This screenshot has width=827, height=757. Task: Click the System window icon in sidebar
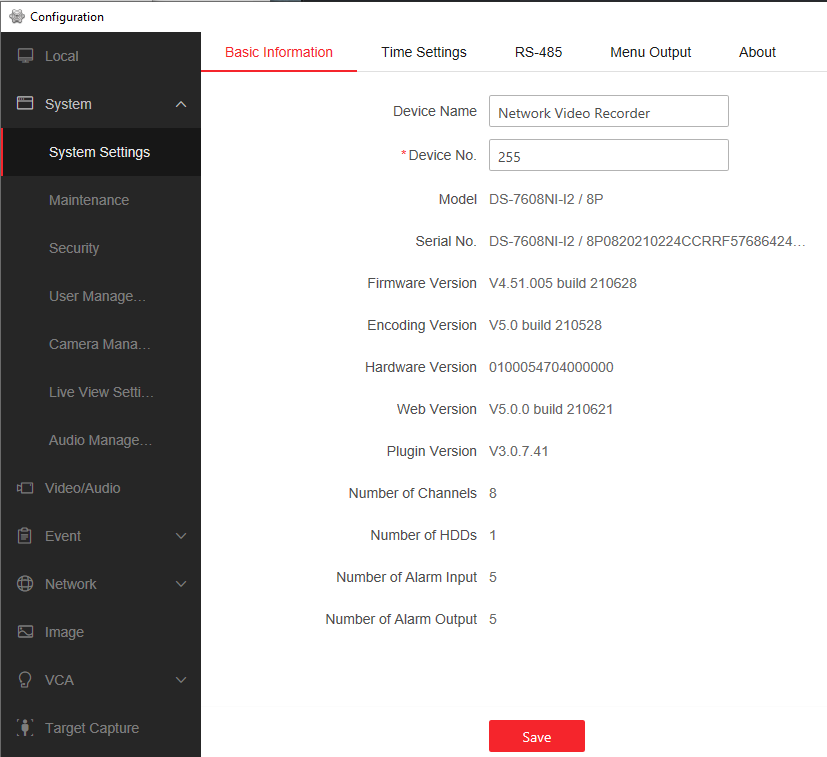(26, 104)
